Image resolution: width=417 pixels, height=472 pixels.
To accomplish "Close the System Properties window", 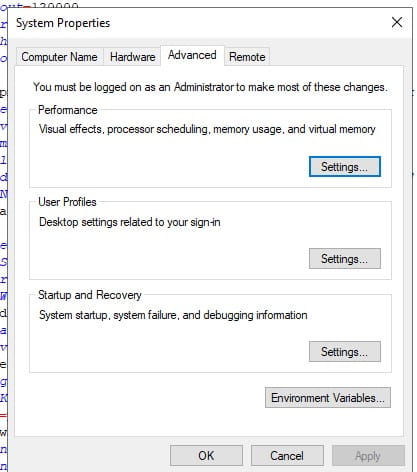I will pyautogui.click(x=397, y=23).
